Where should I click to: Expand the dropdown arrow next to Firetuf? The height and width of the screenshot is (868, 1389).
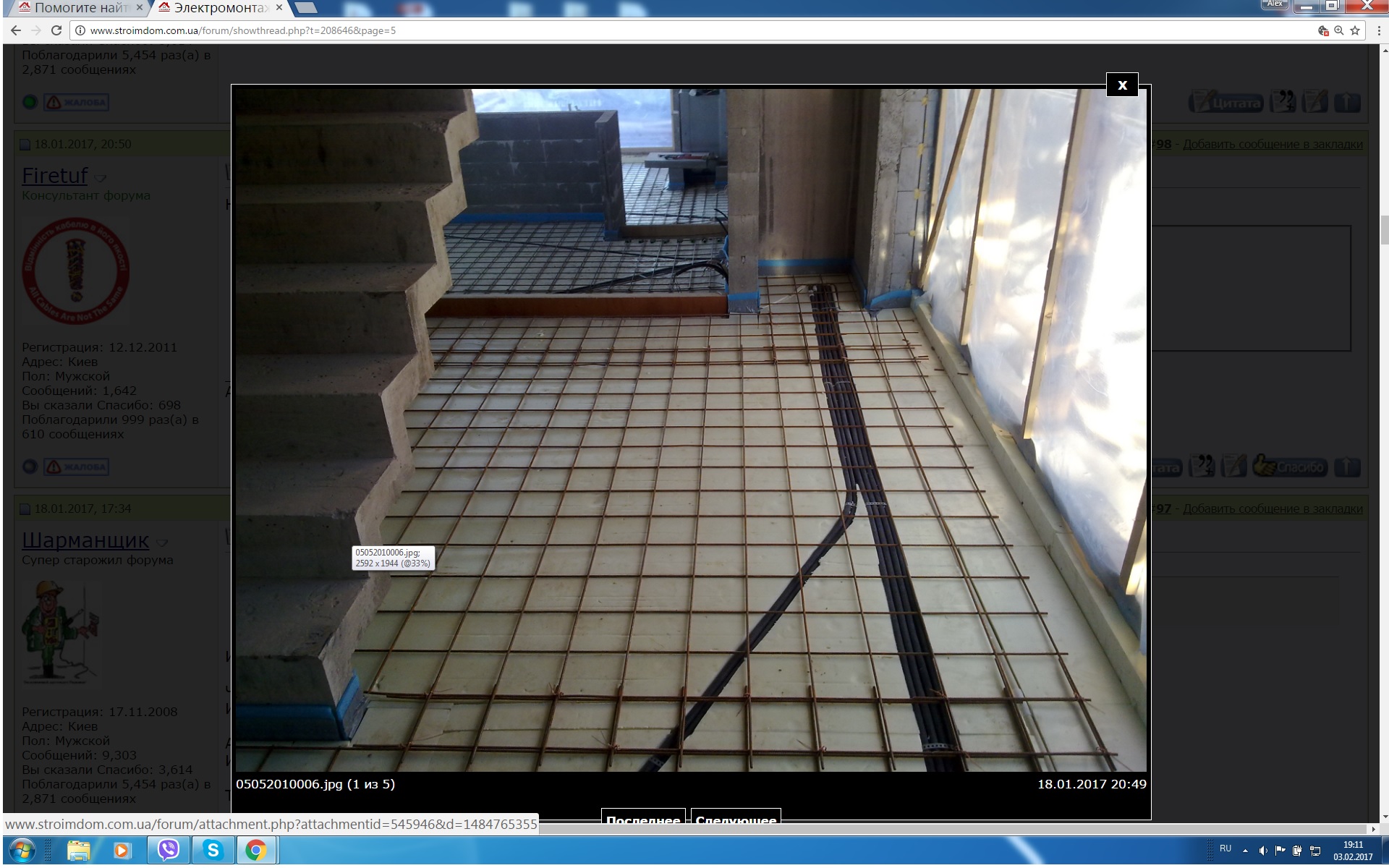[101, 178]
